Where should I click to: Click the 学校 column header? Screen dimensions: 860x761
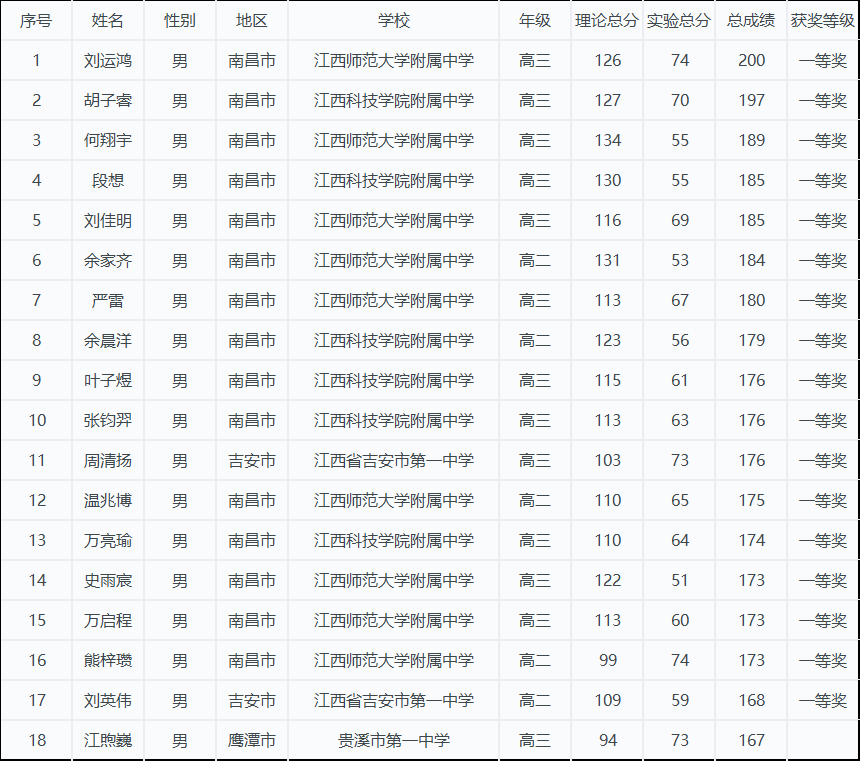pyautogui.click(x=394, y=21)
